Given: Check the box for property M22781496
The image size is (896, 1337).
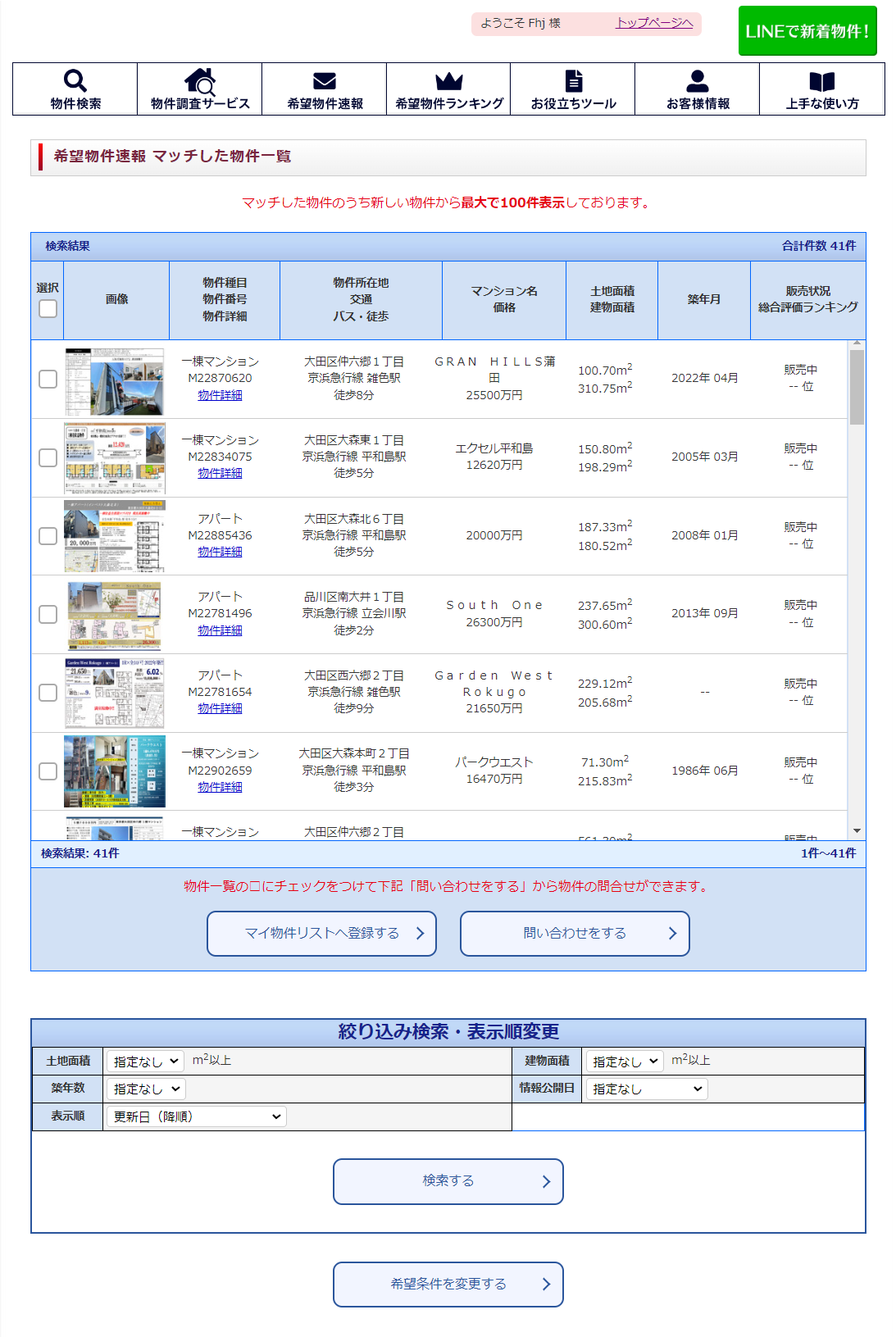Looking at the screenshot, I should click(x=48, y=614).
